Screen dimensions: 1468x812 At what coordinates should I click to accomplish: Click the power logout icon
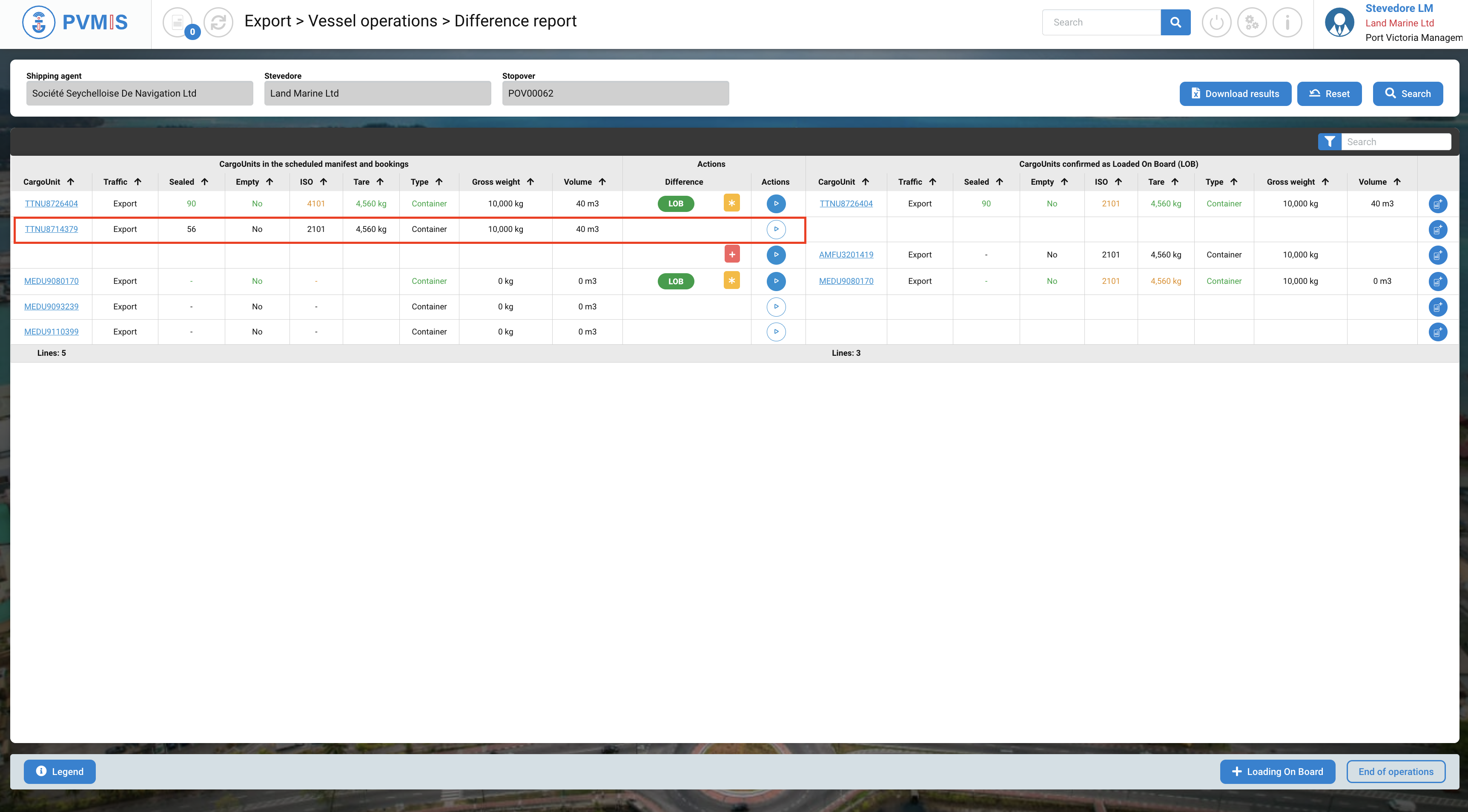pyautogui.click(x=1216, y=23)
